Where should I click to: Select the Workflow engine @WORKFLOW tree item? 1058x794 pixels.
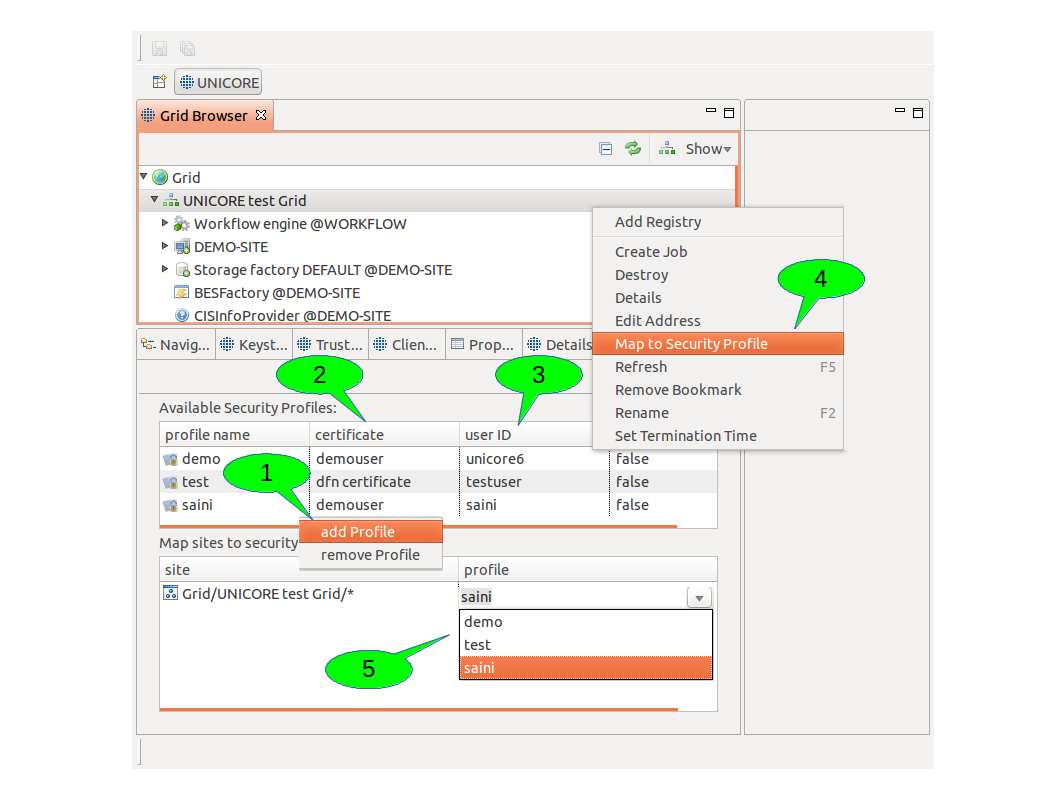(300, 224)
